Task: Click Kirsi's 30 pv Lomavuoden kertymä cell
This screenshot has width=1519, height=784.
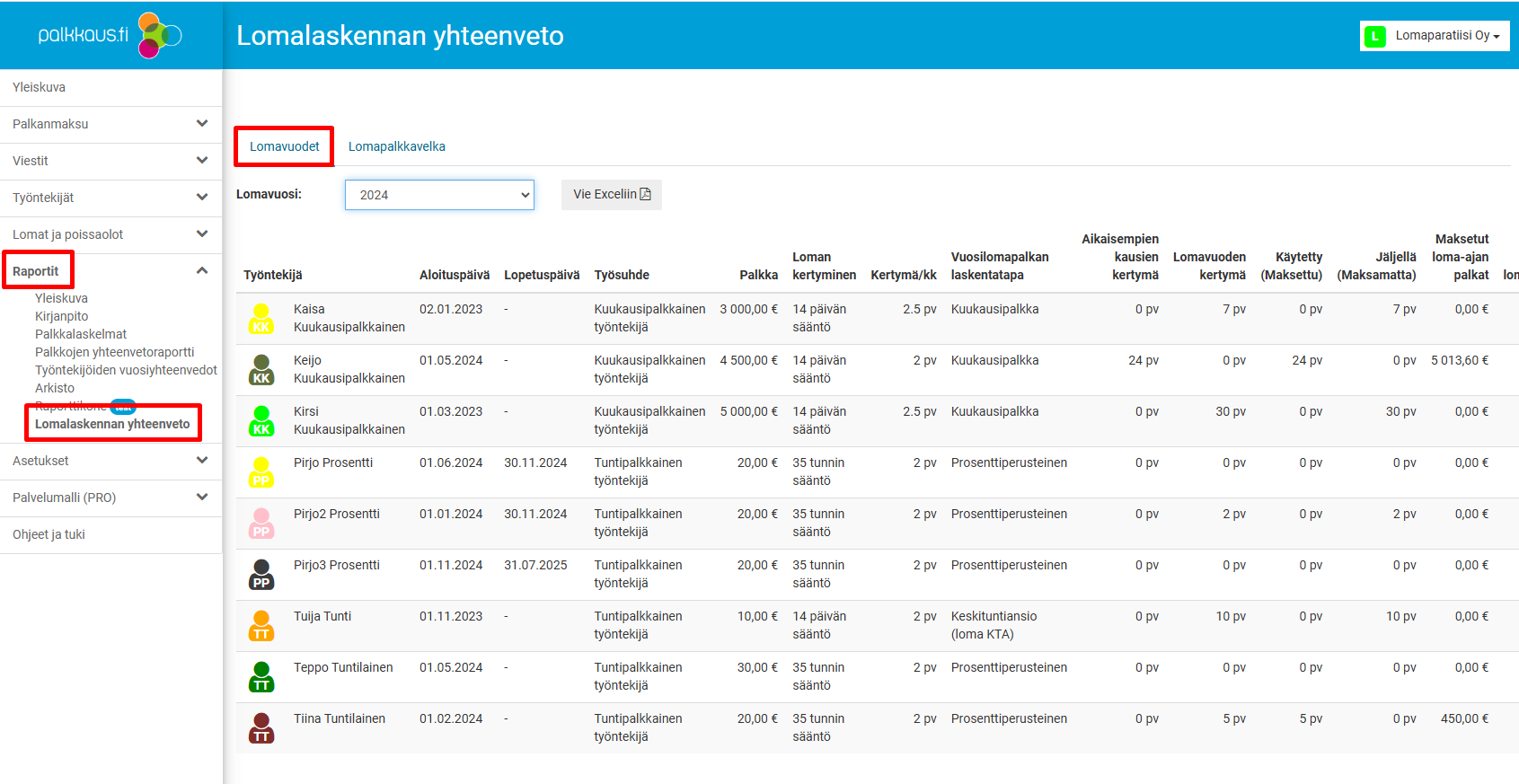Action: (1231, 411)
